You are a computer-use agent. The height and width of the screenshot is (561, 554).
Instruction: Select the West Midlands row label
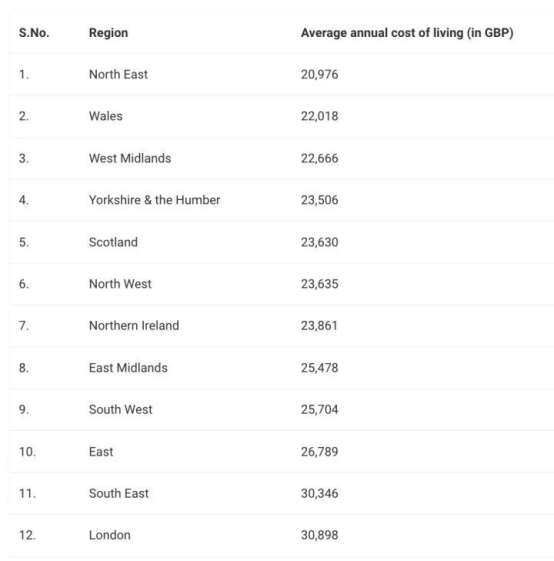(130, 158)
